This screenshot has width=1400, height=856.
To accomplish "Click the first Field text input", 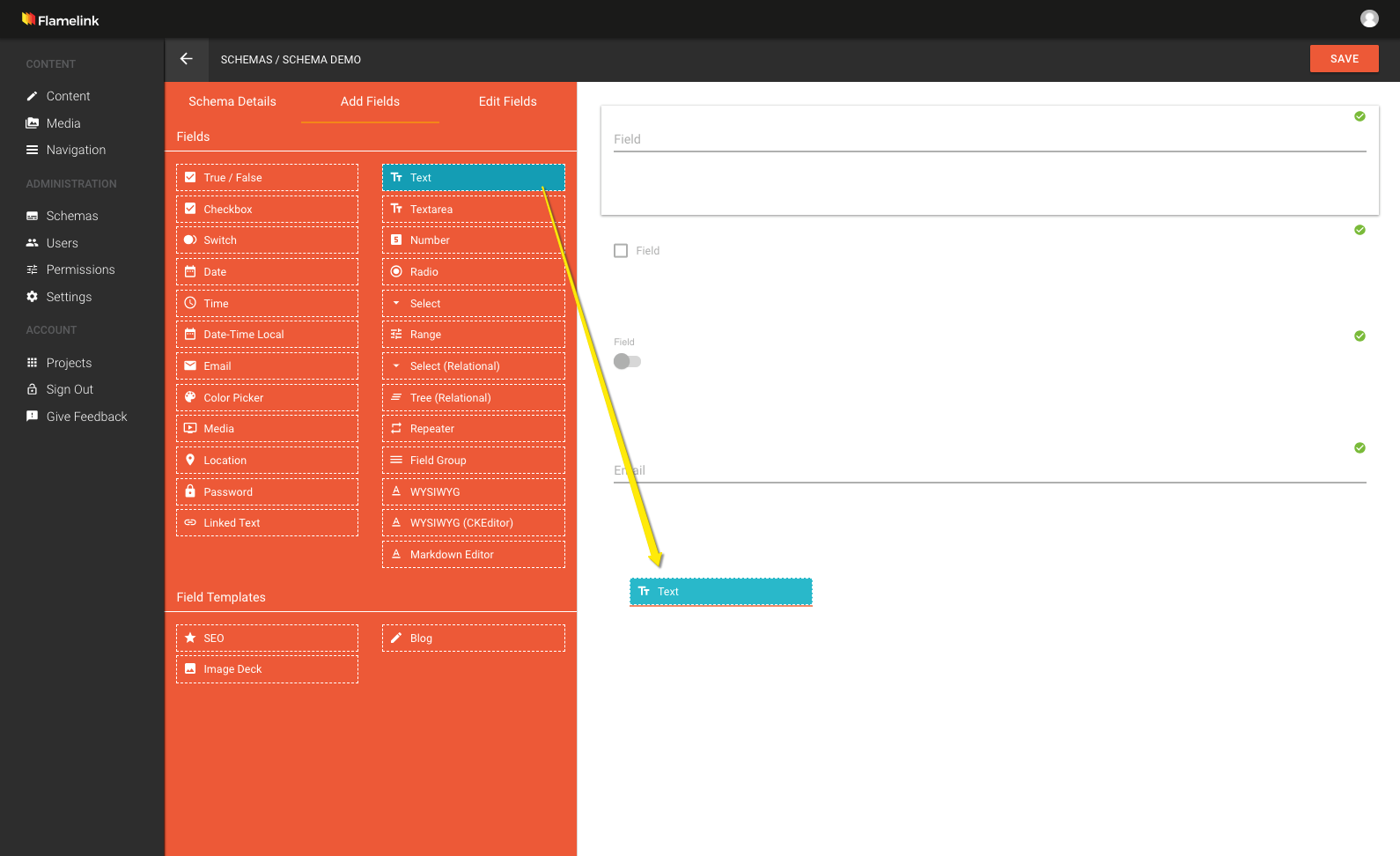I will [x=990, y=139].
